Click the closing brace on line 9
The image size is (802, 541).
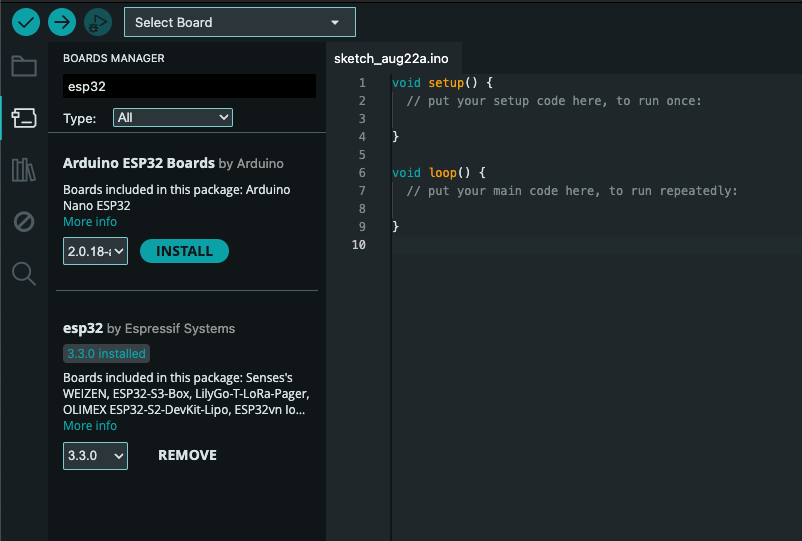[395, 227]
